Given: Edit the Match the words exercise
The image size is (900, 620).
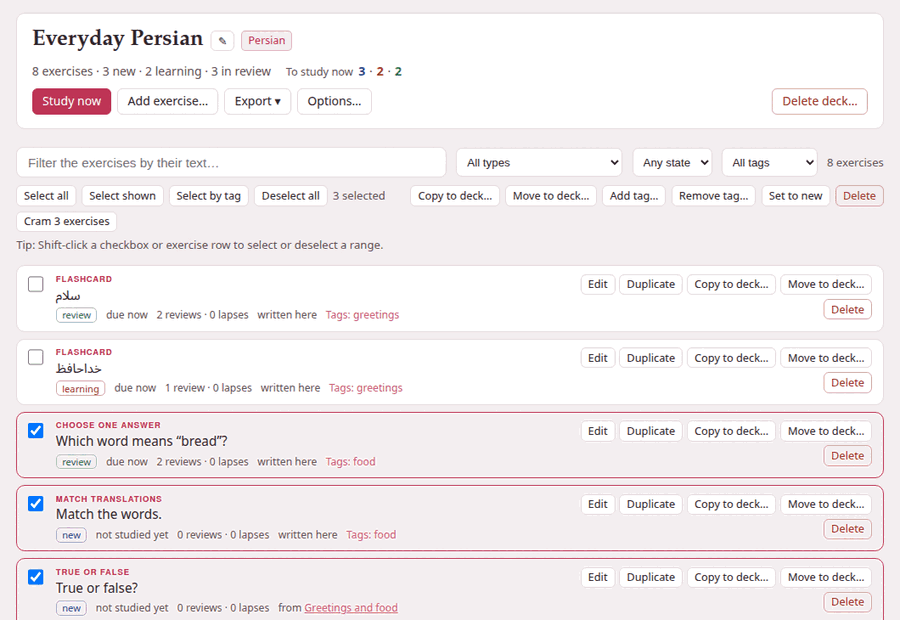Looking at the screenshot, I should (x=598, y=504).
